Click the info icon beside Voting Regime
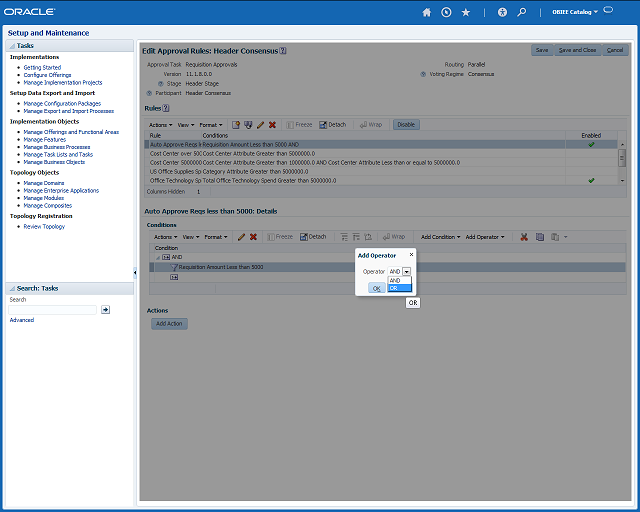 click(423, 74)
